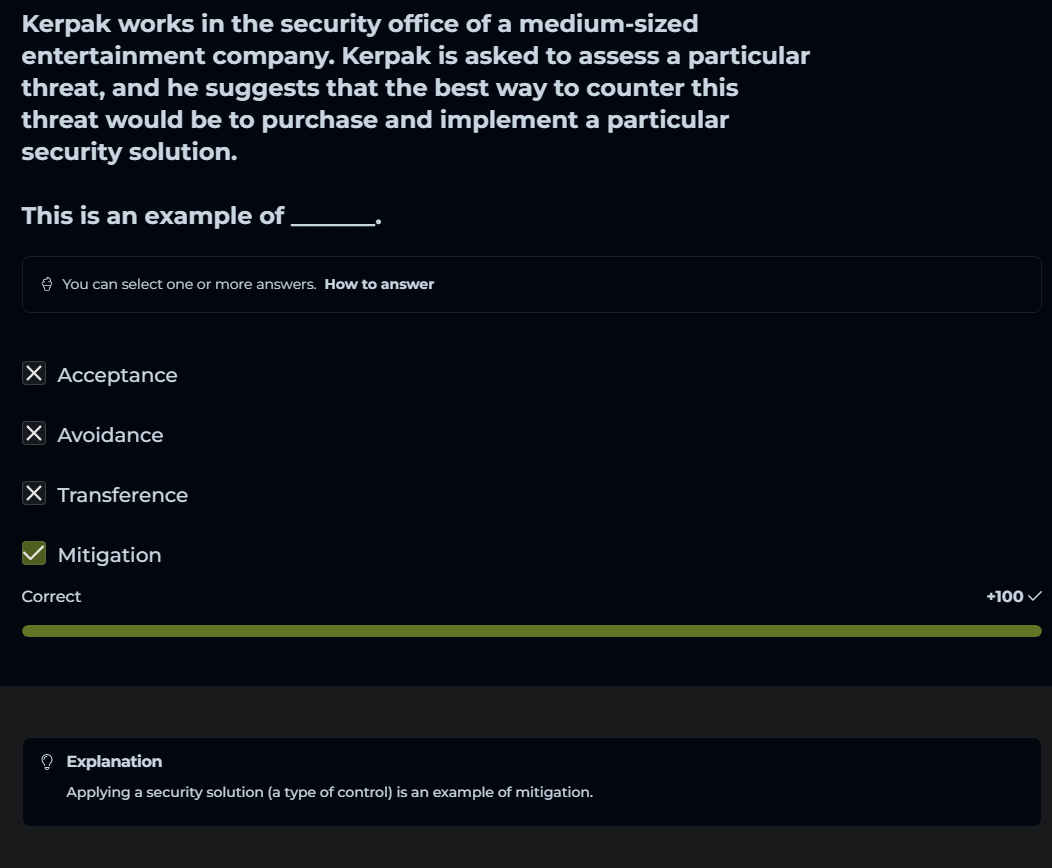Screen dimensions: 1052x868
Task: Select the Avoidance answer label
Action: (x=110, y=436)
